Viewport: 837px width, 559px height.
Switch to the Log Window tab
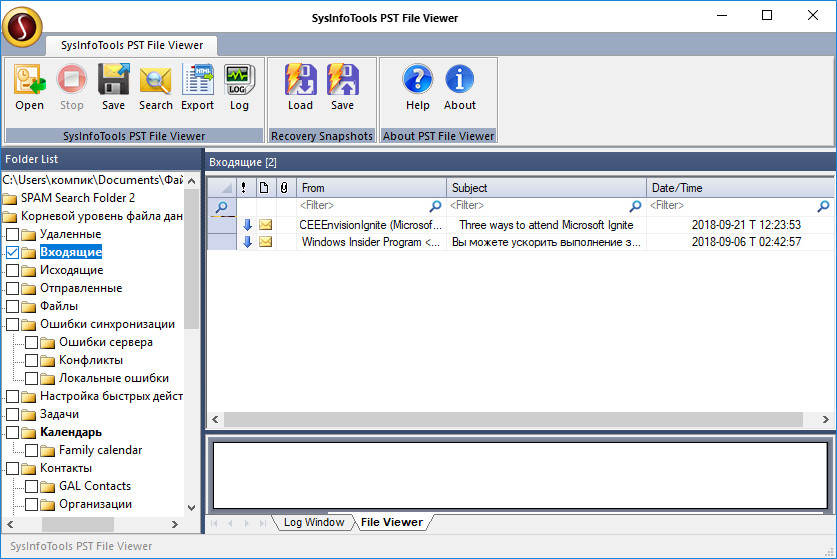[x=314, y=522]
